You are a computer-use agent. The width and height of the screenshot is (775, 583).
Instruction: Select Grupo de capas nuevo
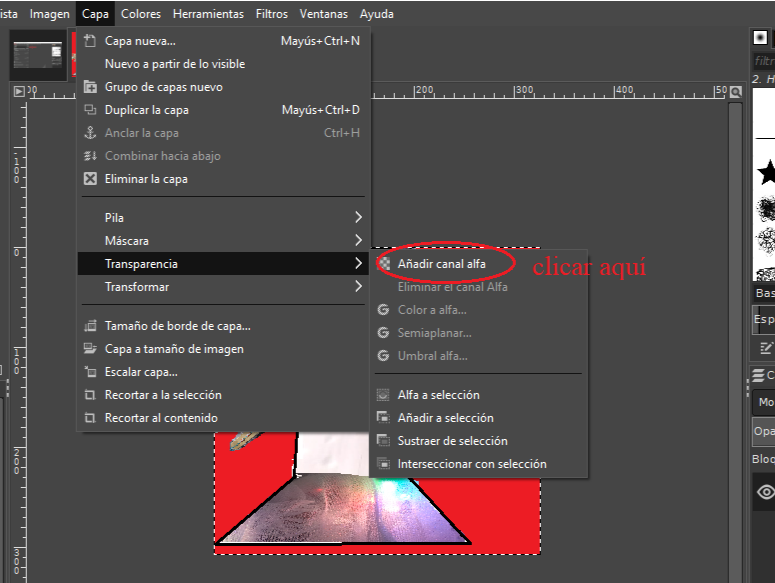[x=163, y=87]
